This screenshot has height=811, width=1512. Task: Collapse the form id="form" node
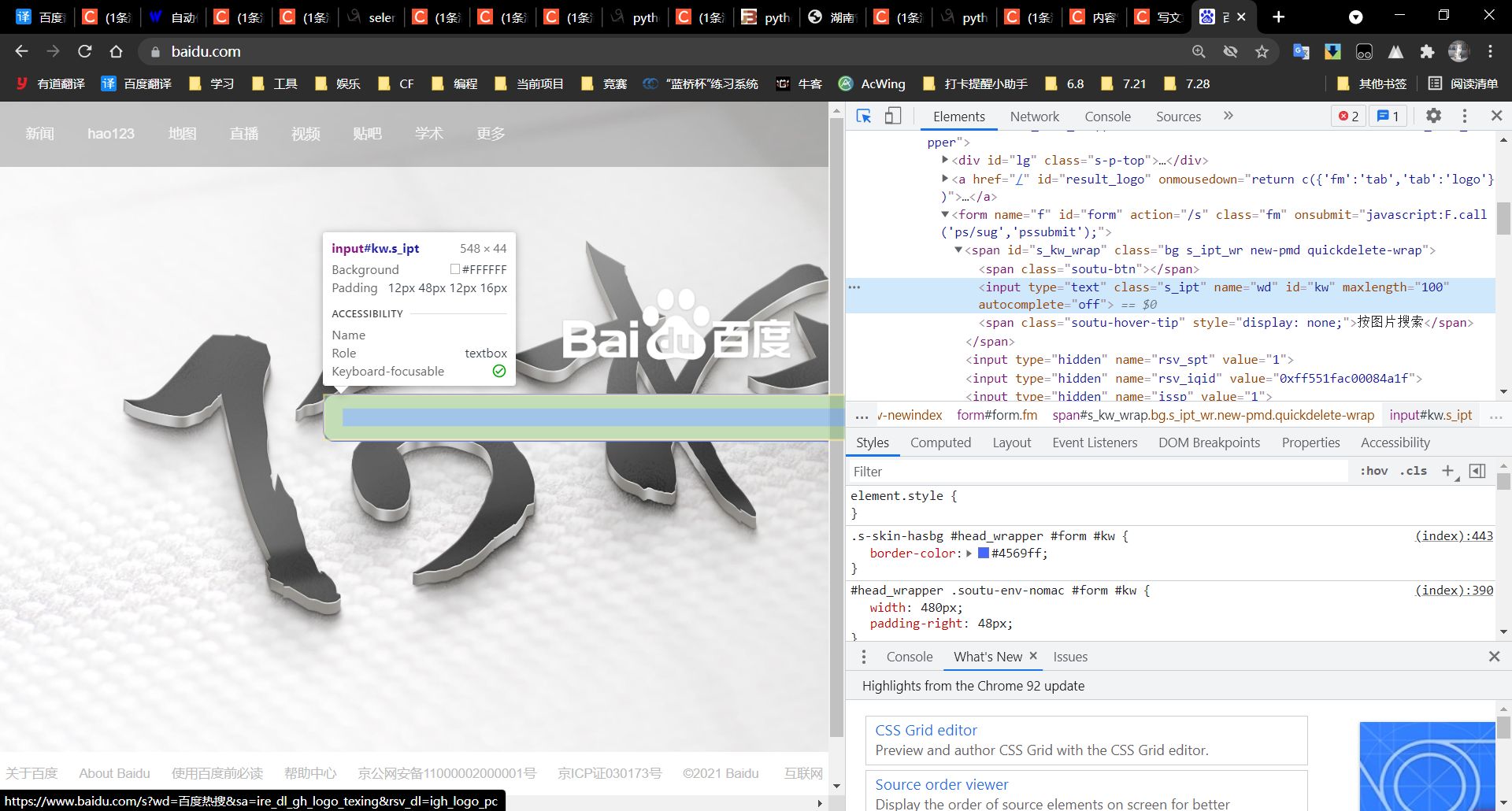click(x=945, y=214)
